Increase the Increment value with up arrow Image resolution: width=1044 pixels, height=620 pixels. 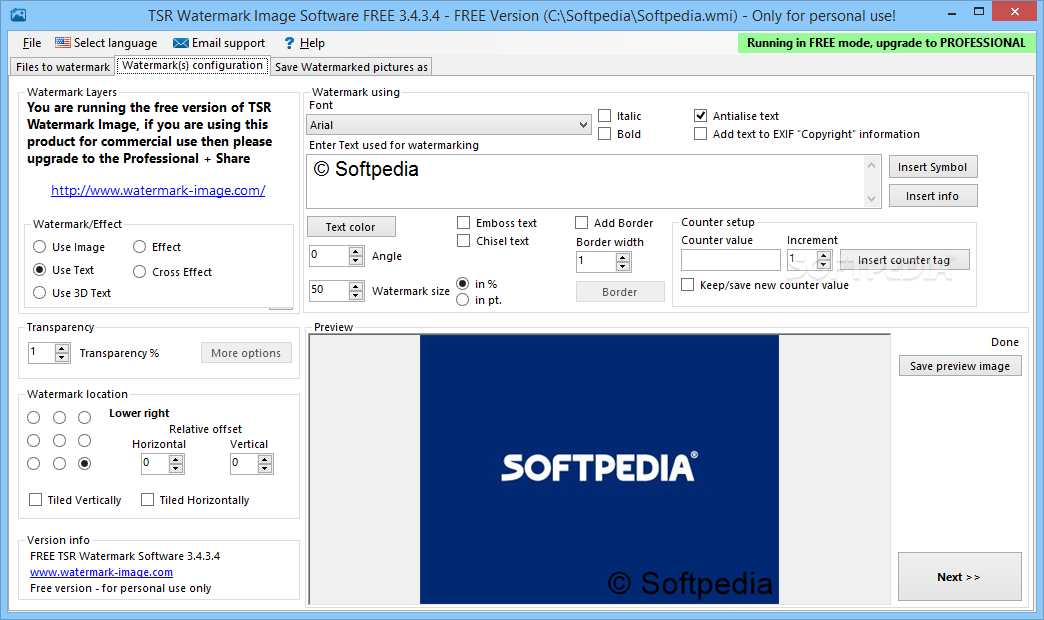click(824, 256)
